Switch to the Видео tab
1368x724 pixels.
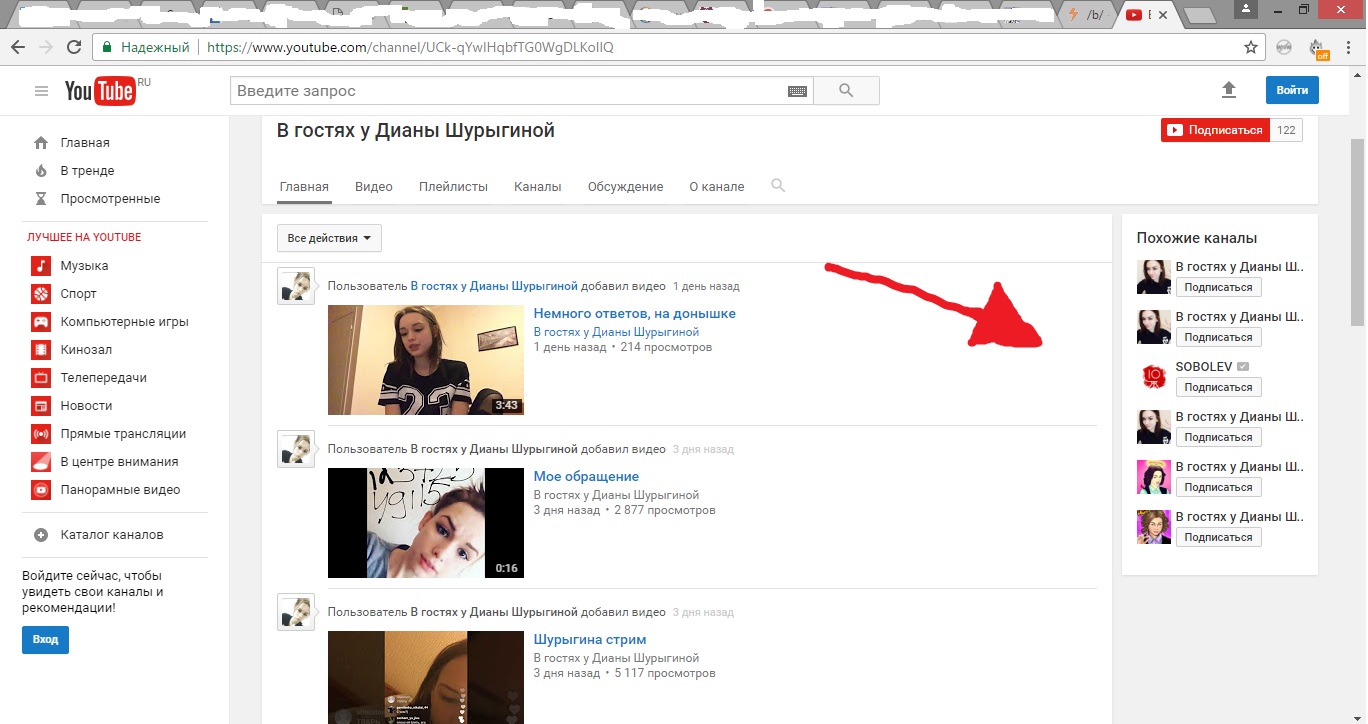(374, 187)
